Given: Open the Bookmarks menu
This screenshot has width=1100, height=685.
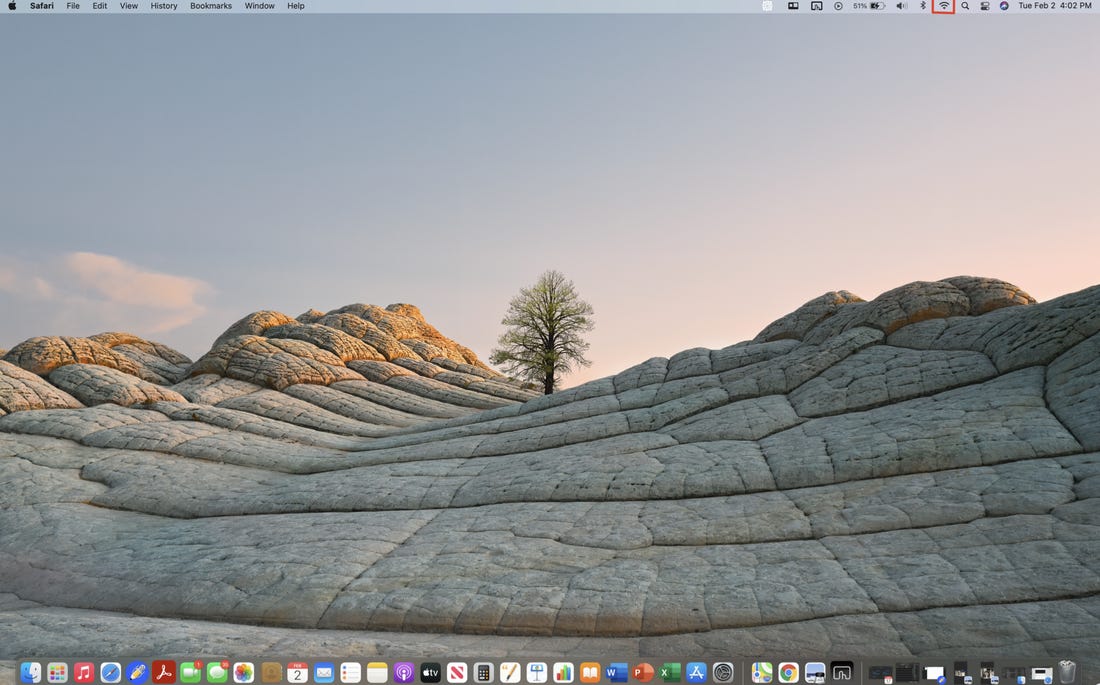Looking at the screenshot, I should [210, 6].
